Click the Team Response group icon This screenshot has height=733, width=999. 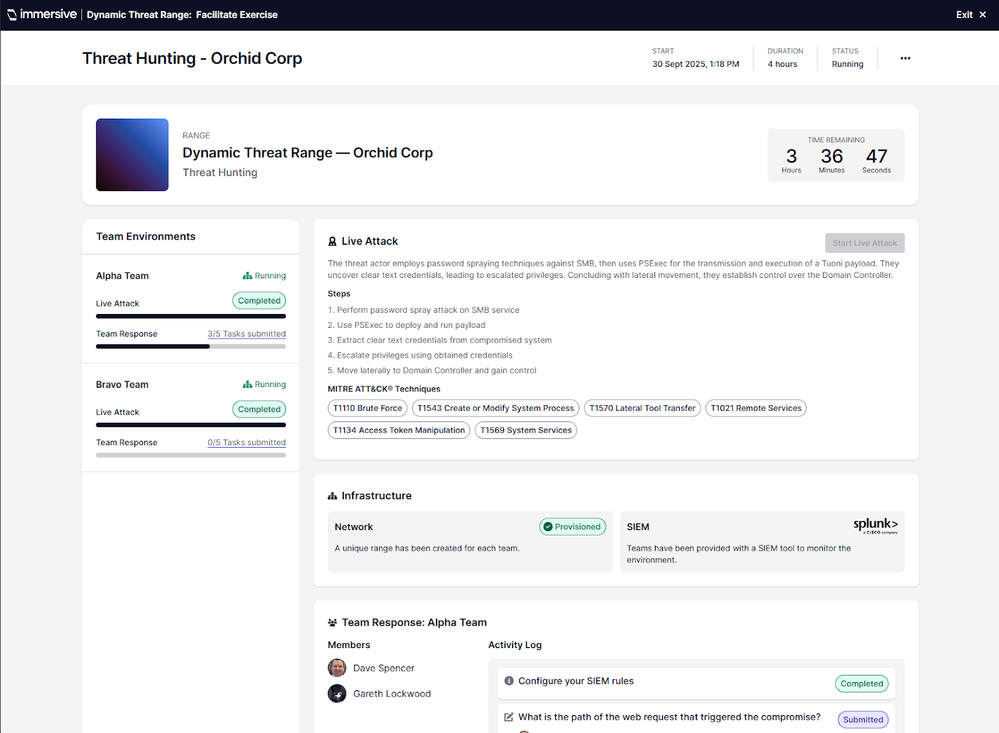tap(332, 623)
